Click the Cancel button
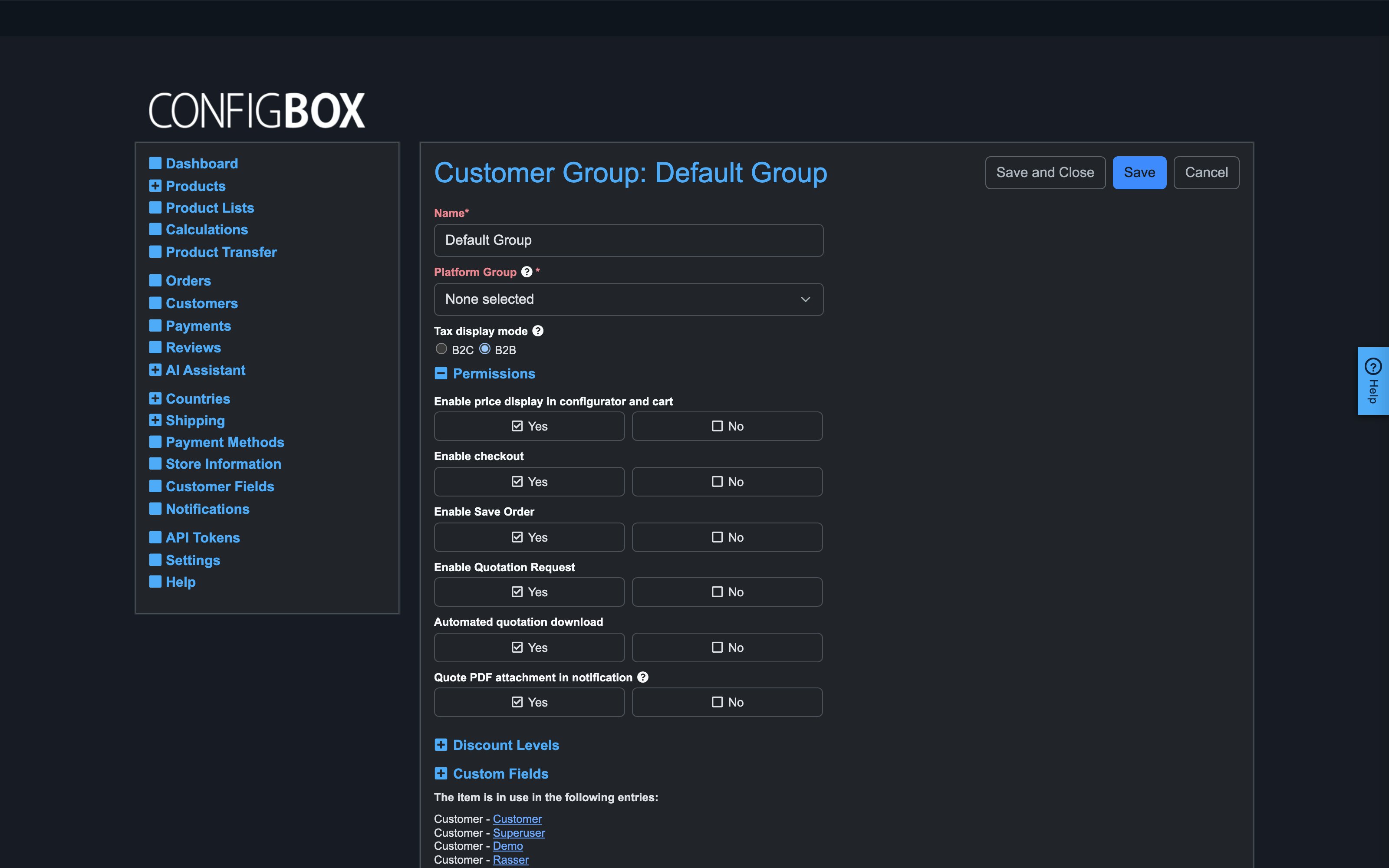This screenshot has height=868, width=1389. coord(1206,172)
